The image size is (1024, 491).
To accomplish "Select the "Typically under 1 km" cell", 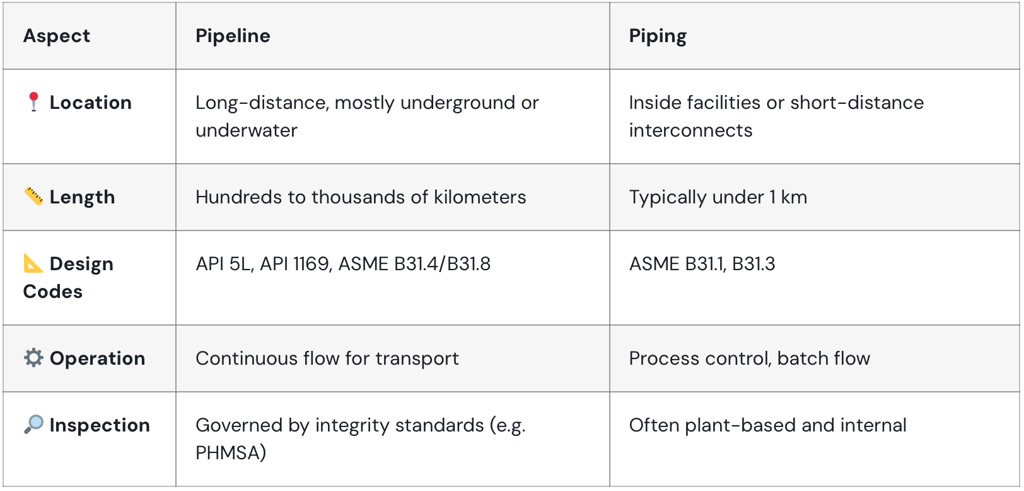I will (x=717, y=197).
